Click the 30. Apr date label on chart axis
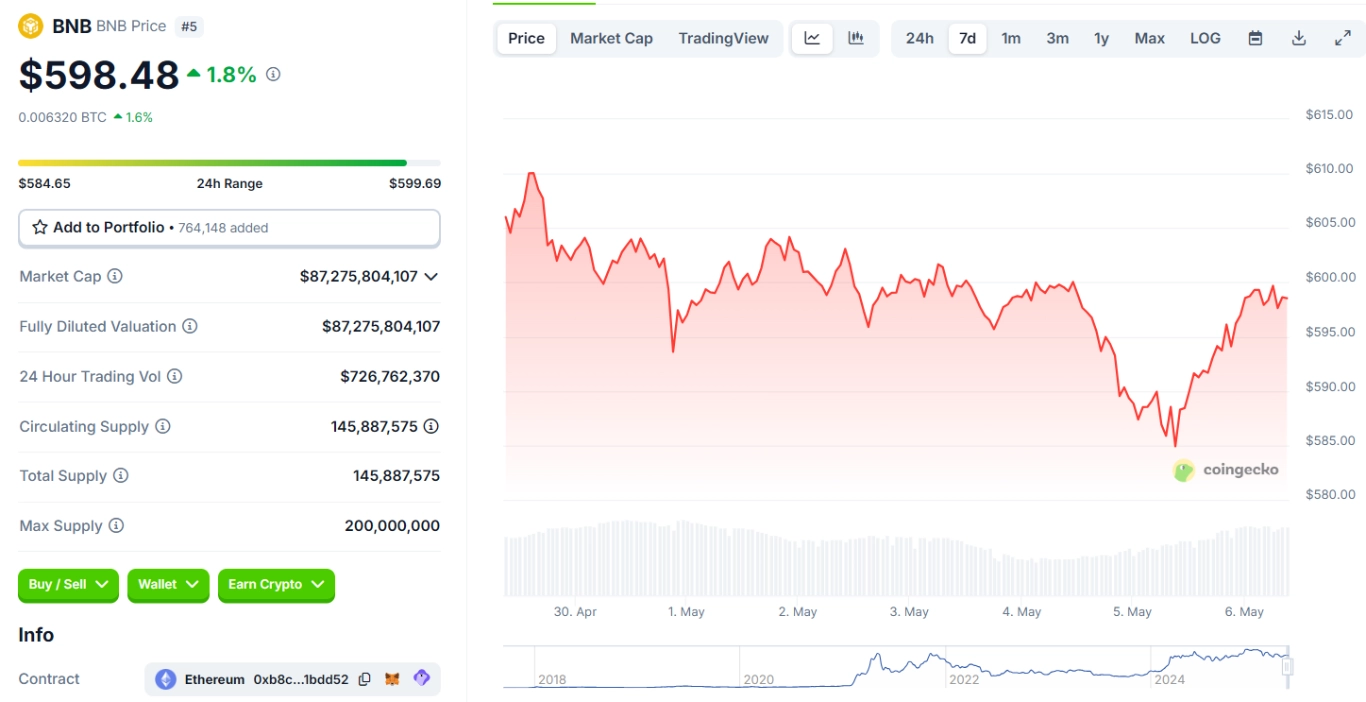This screenshot has height=702, width=1366. tap(574, 612)
